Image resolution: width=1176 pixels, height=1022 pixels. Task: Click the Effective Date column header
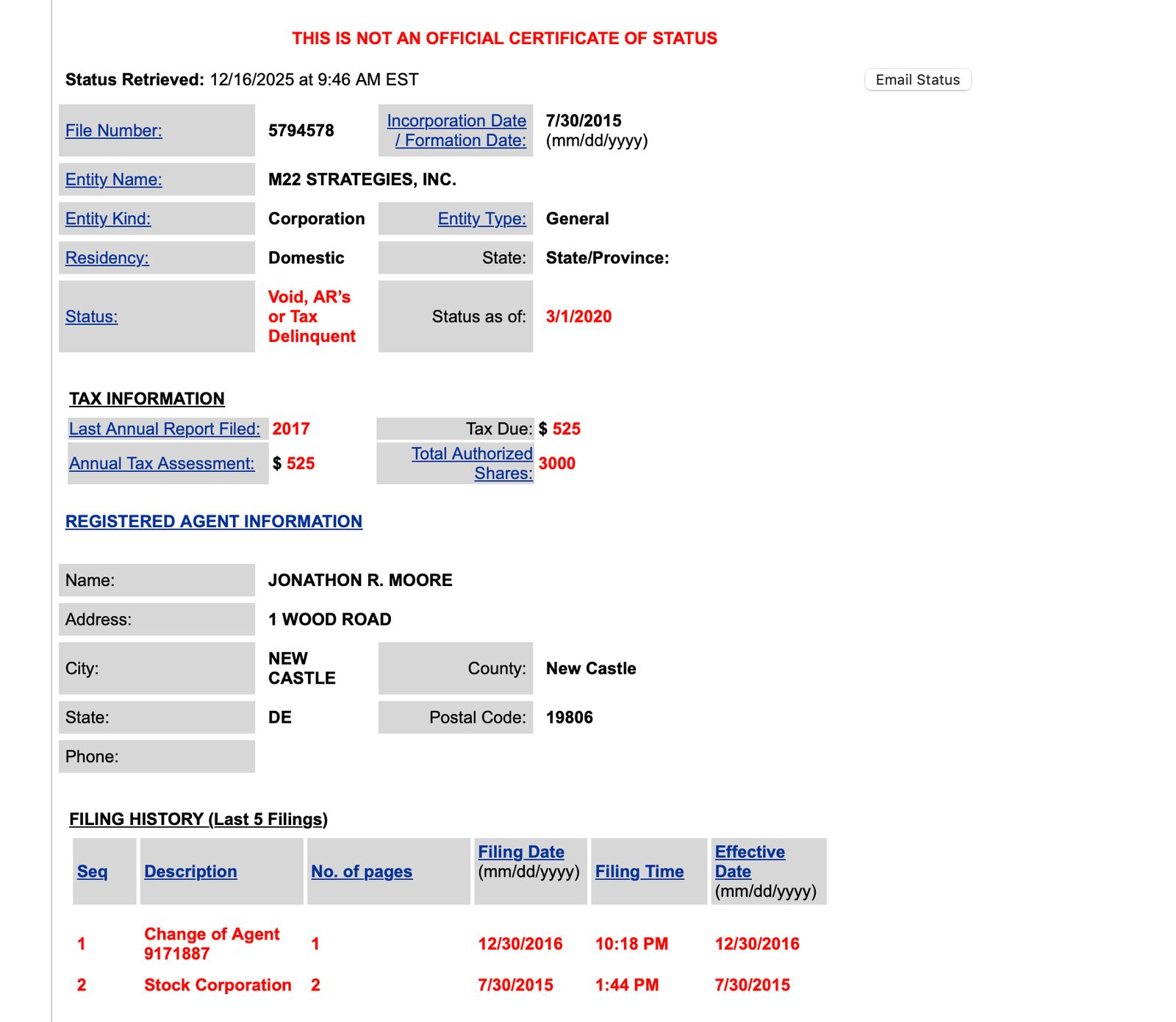click(x=750, y=862)
